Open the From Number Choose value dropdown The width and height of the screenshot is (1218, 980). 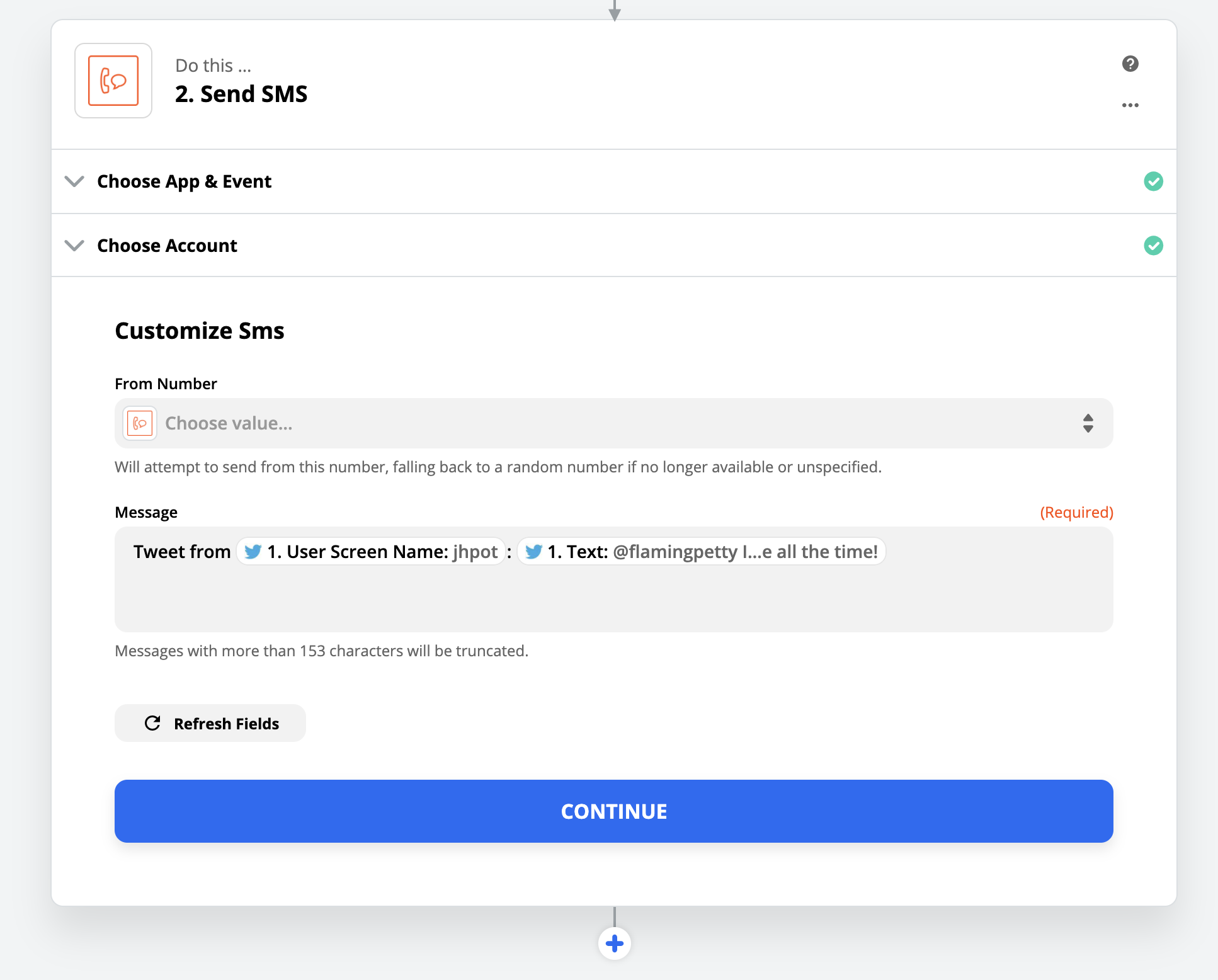click(614, 423)
